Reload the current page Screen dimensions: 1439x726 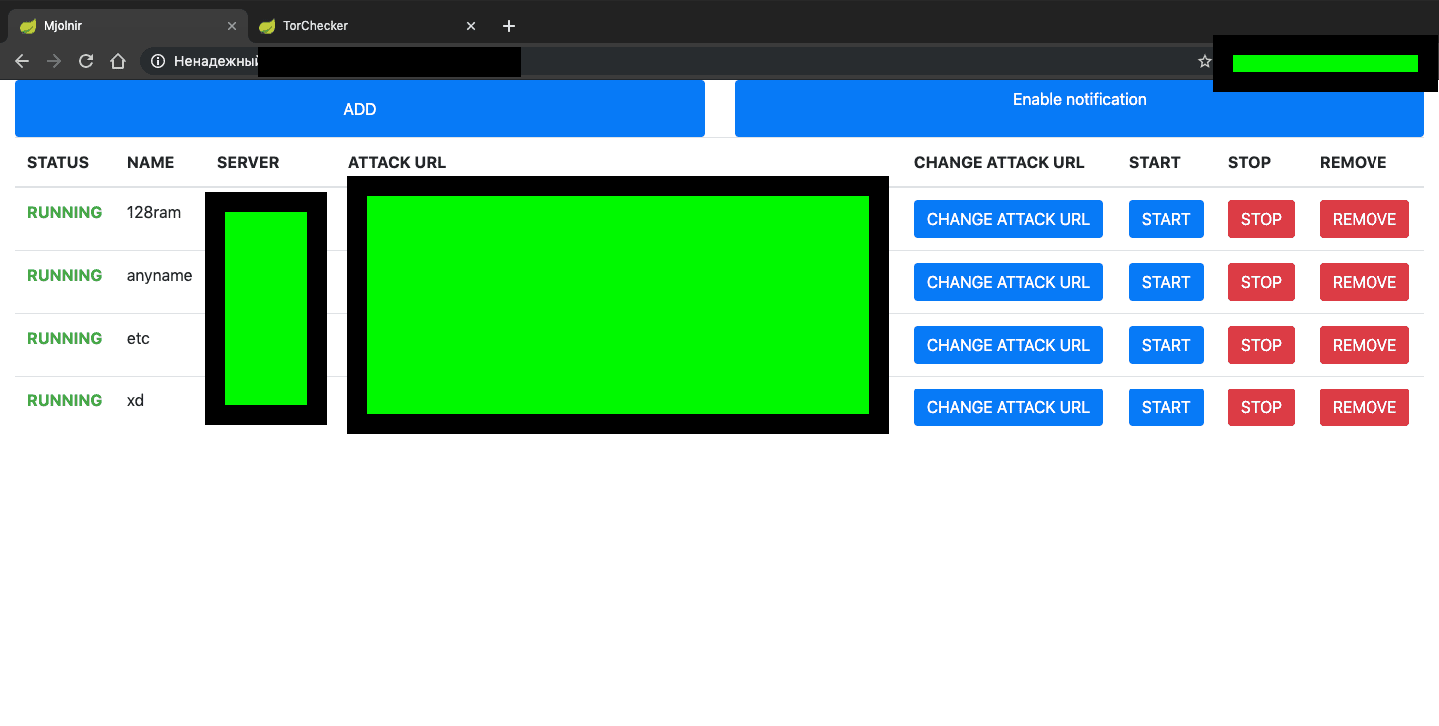[85, 61]
